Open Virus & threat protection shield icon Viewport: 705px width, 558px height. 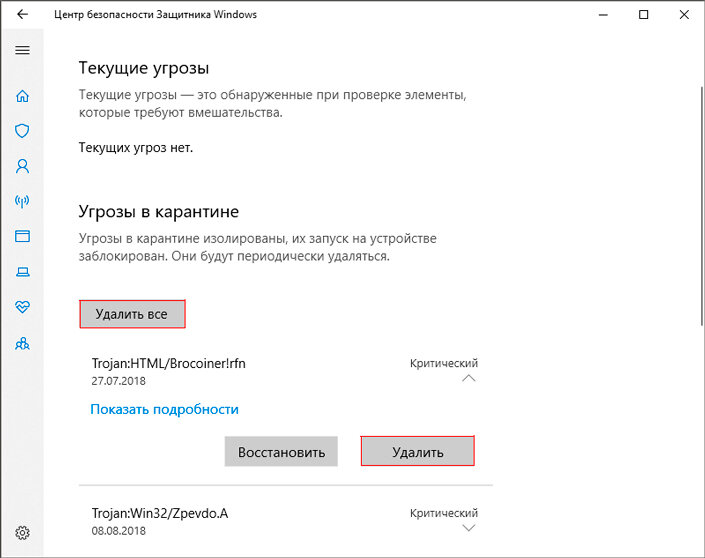[x=22, y=131]
